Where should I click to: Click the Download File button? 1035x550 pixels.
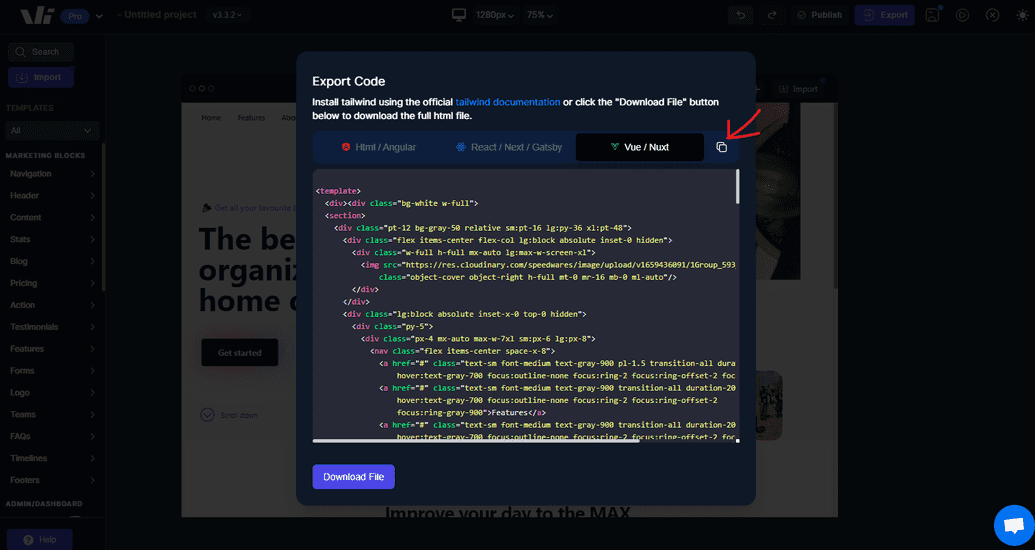pos(353,477)
